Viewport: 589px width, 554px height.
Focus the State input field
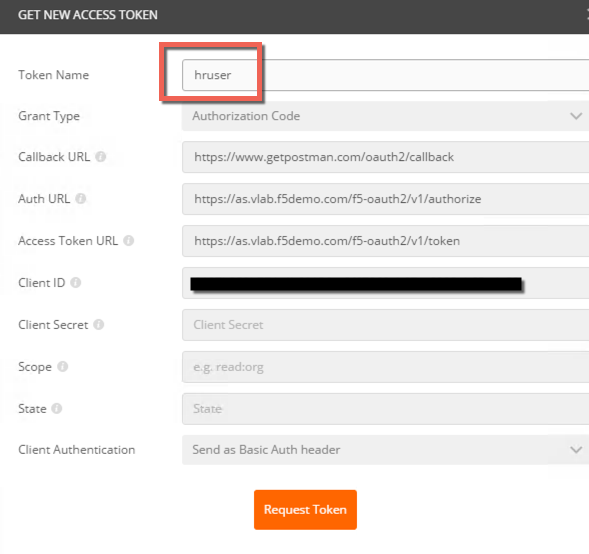pos(385,409)
